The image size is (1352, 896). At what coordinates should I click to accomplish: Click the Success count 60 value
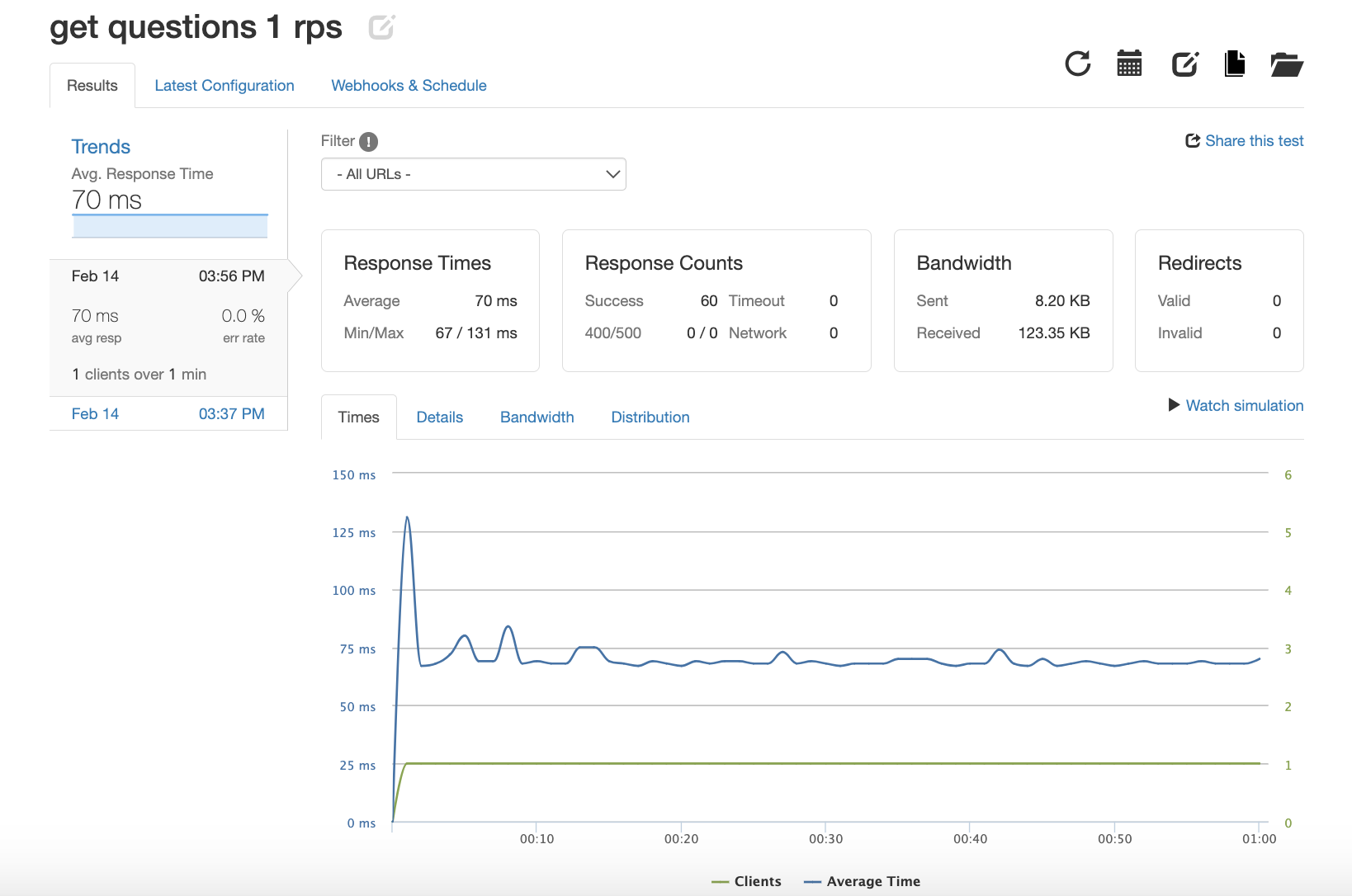(x=709, y=301)
